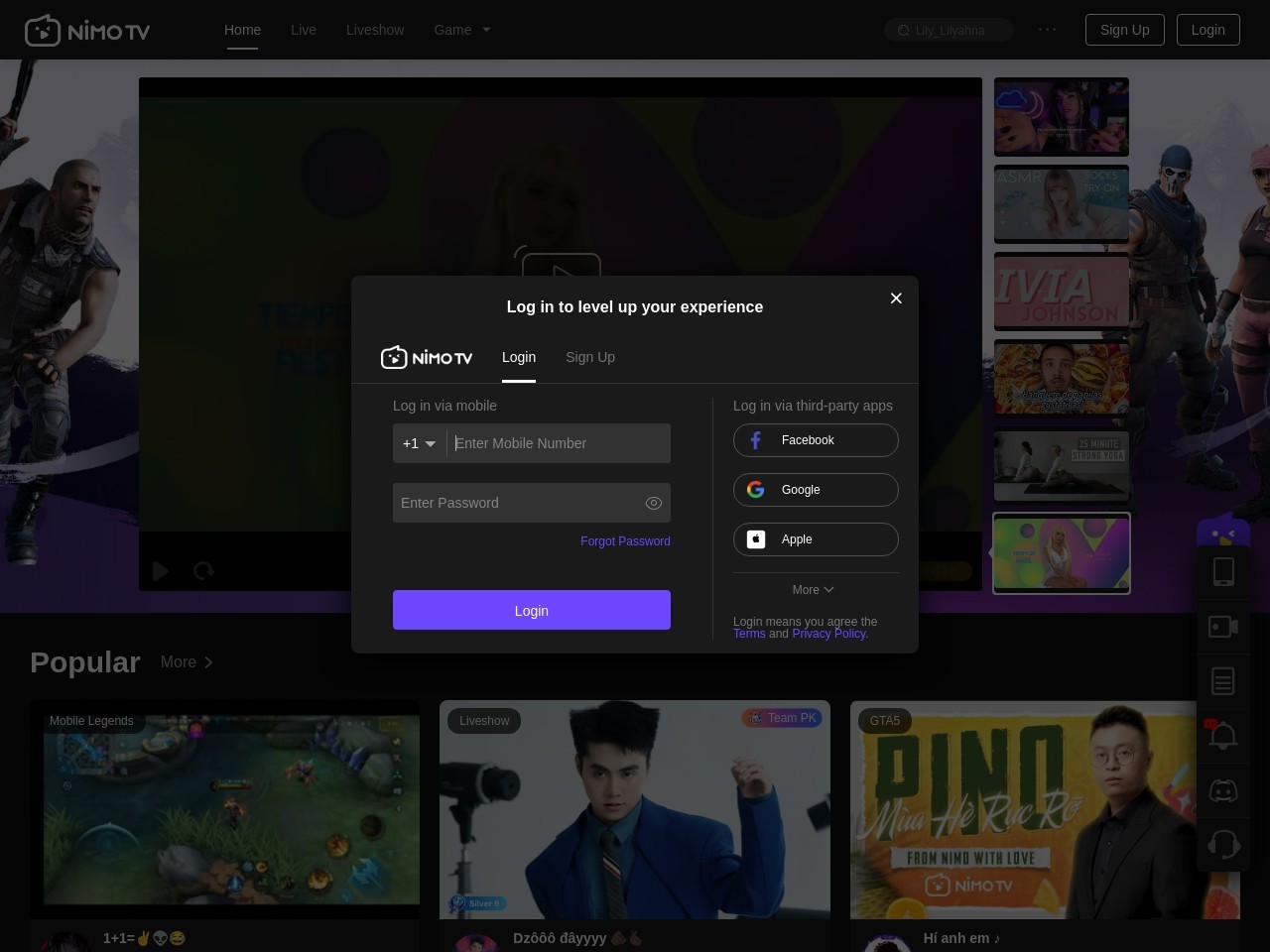Open Liveshow in top navigation
This screenshot has height=952, width=1270.
coord(375,30)
